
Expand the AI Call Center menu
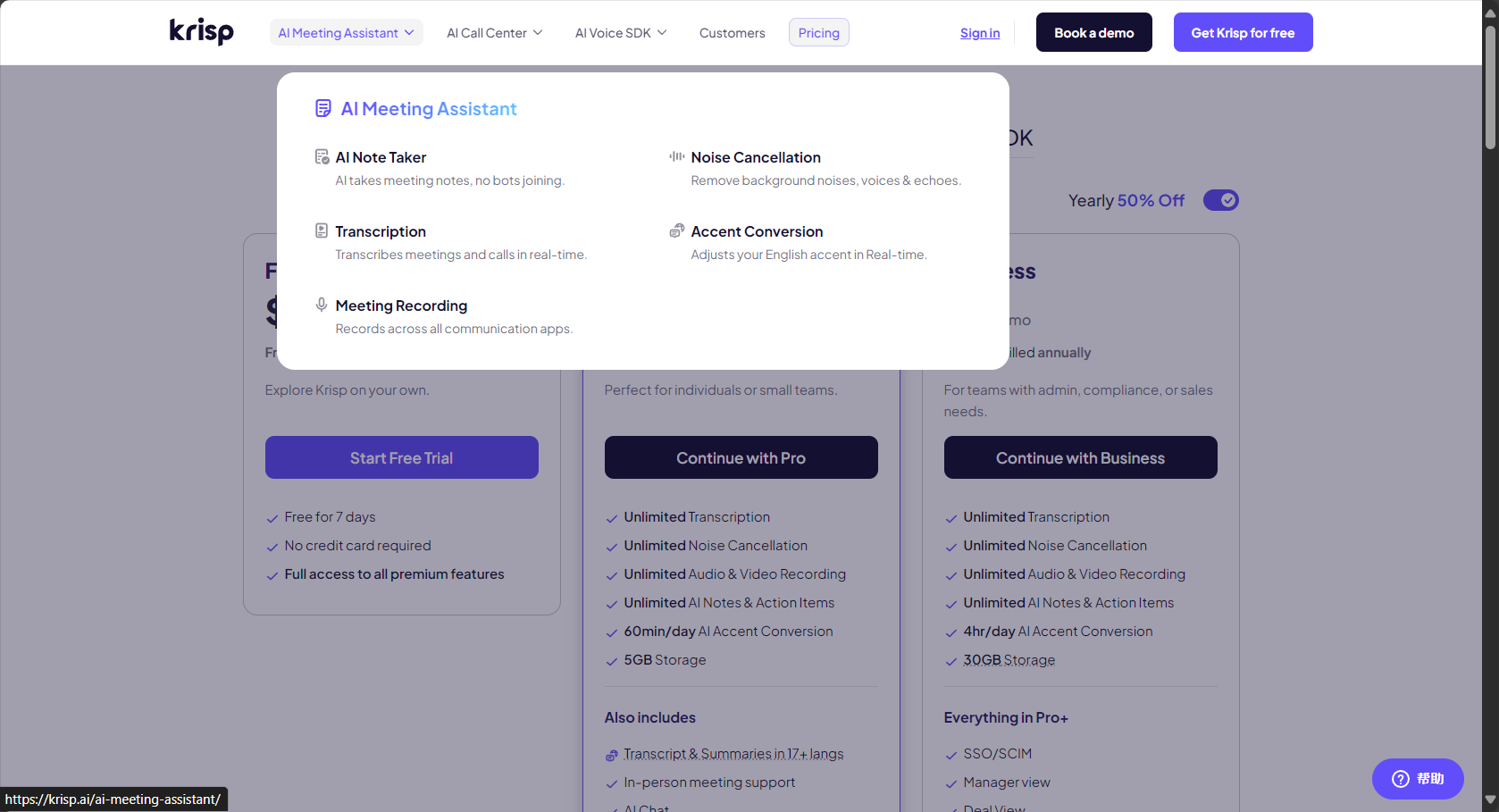pyautogui.click(x=494, y=33)
